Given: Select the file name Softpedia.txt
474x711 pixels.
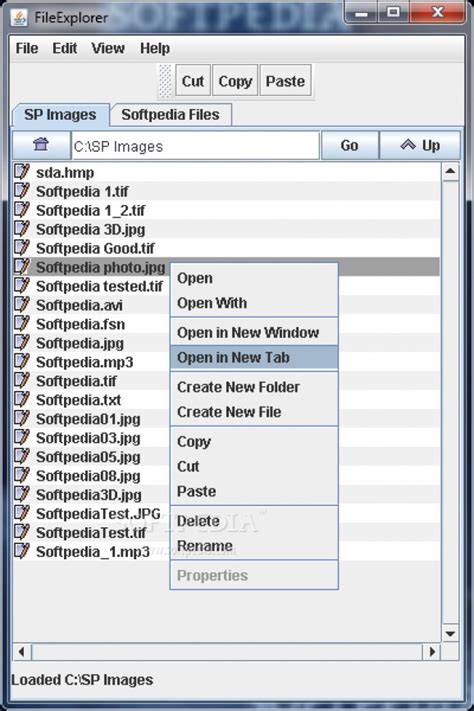Looking at the screenshot, I should pyautogui.click(x=78, y=399).
